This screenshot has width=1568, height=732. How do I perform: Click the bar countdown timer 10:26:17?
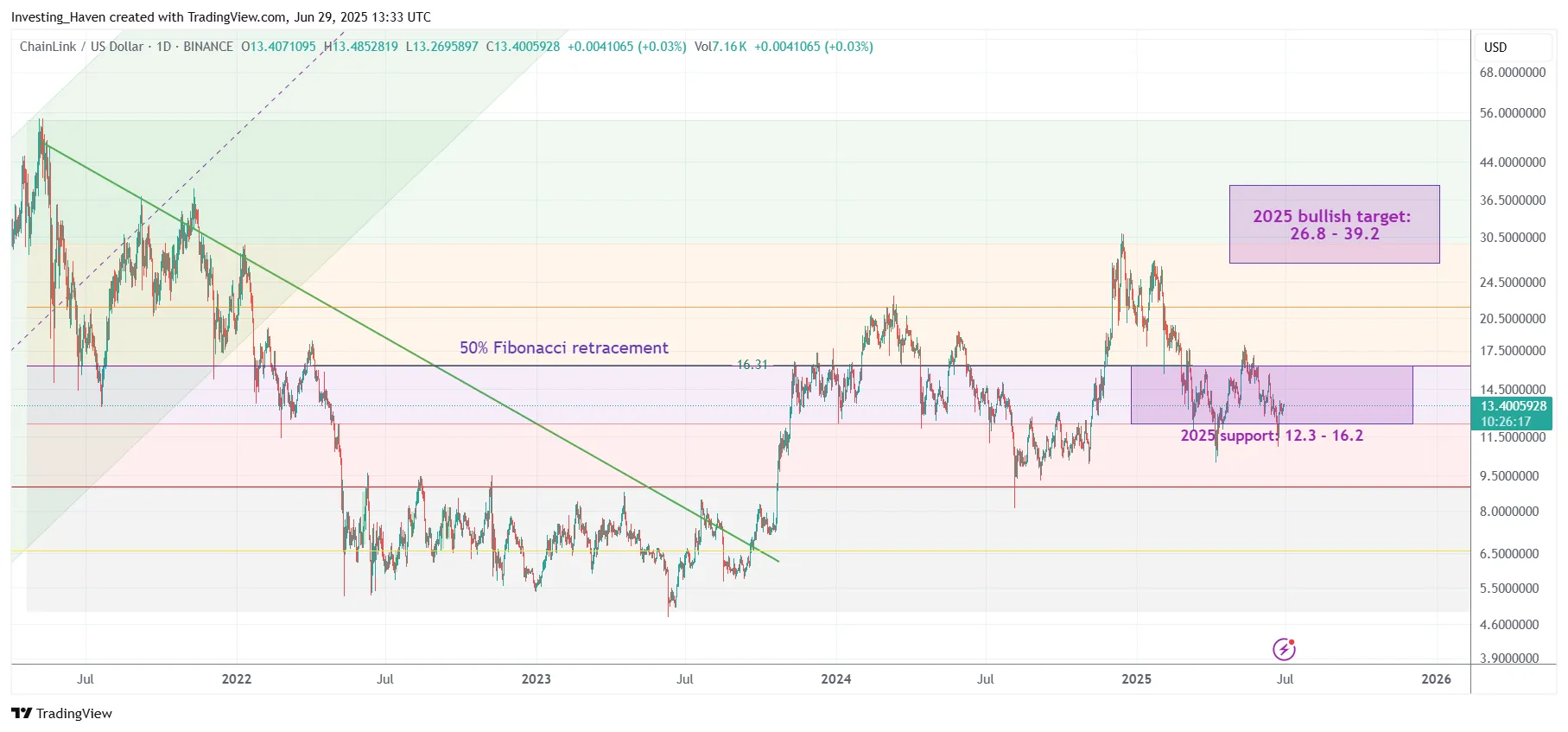coord(1505,422)
